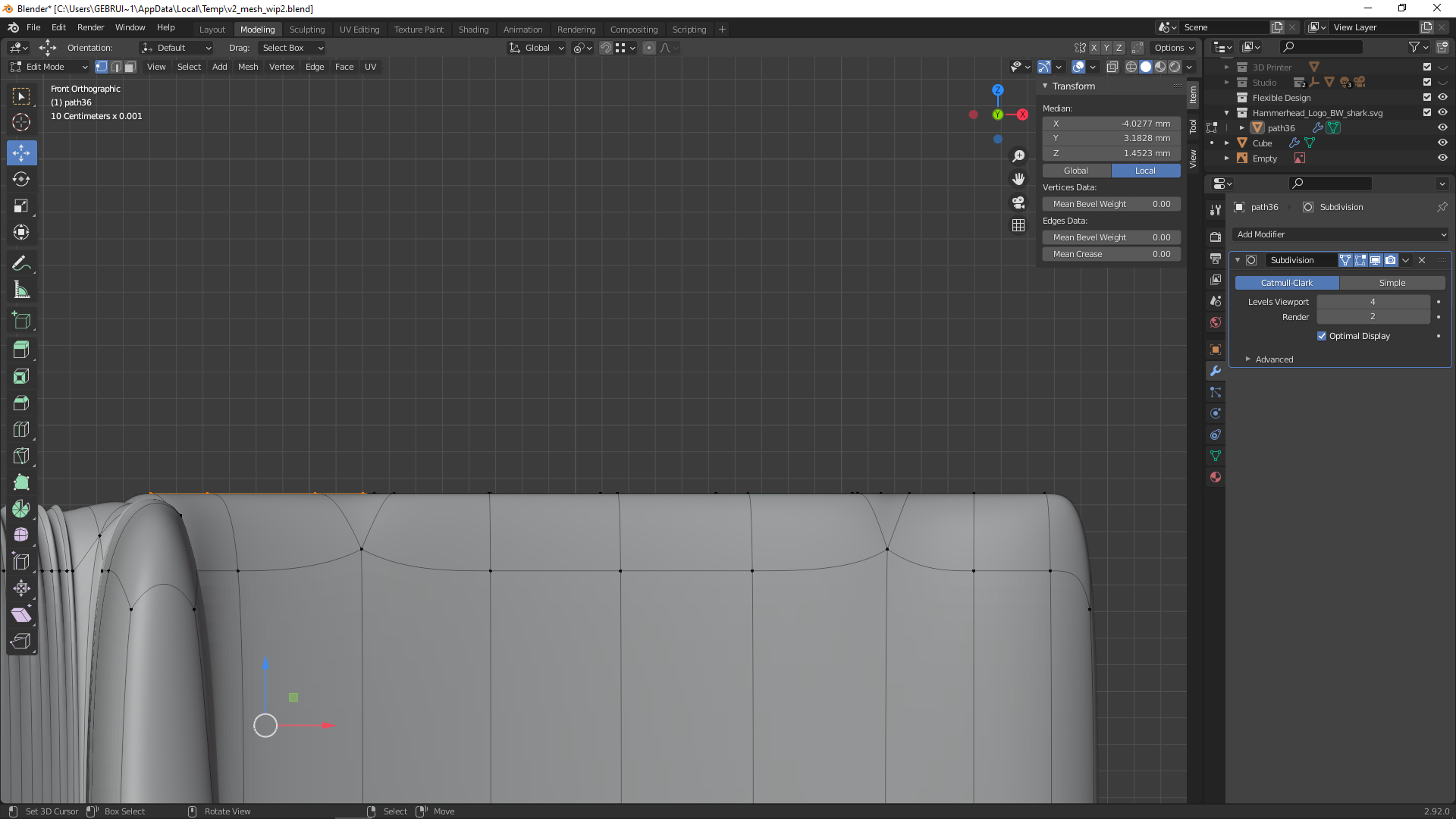Hide the Cube object in outliner
Screen dimensions: 1456x819
(x=1442, y=143)
